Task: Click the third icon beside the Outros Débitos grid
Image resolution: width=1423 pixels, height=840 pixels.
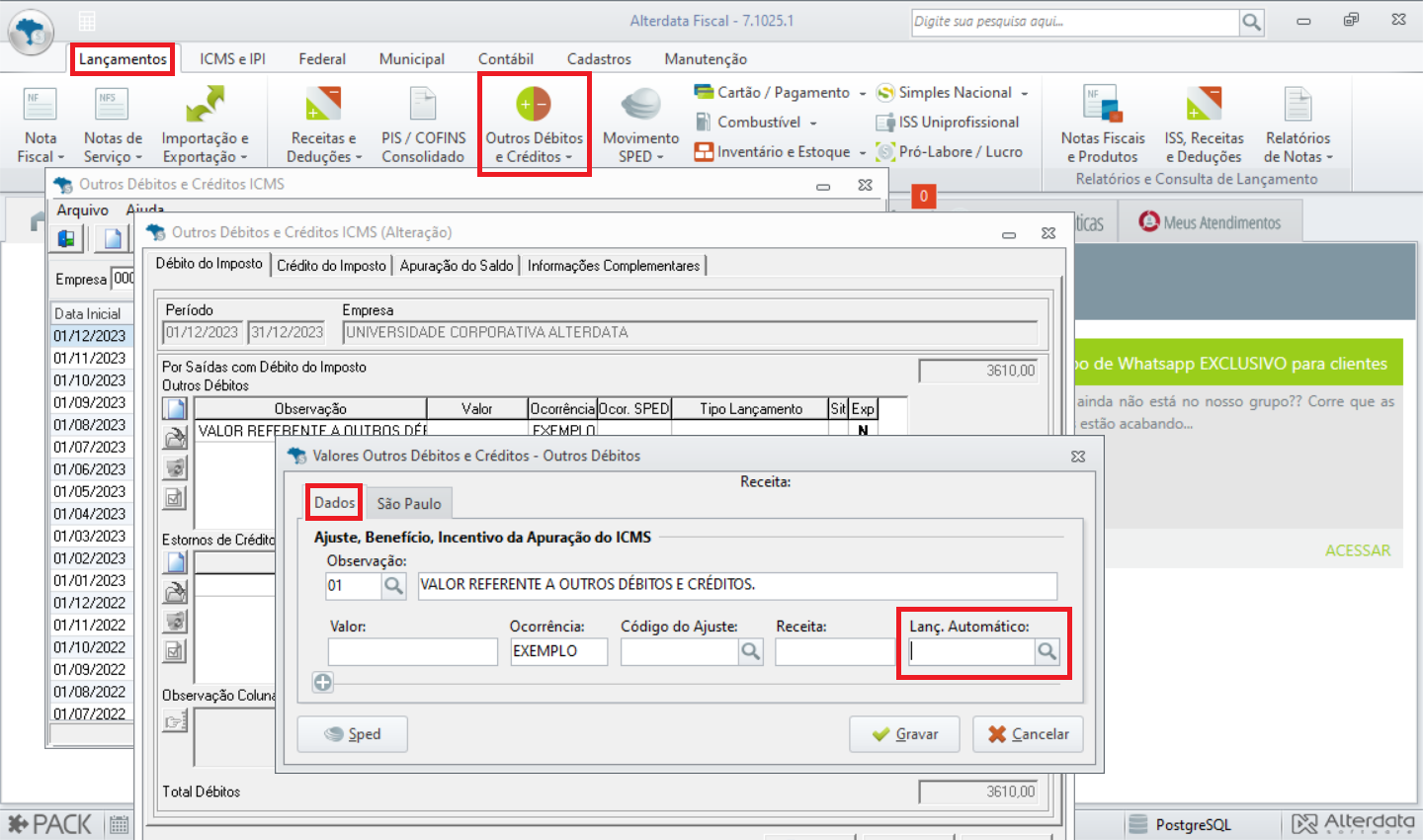Action: pos(176,468)
